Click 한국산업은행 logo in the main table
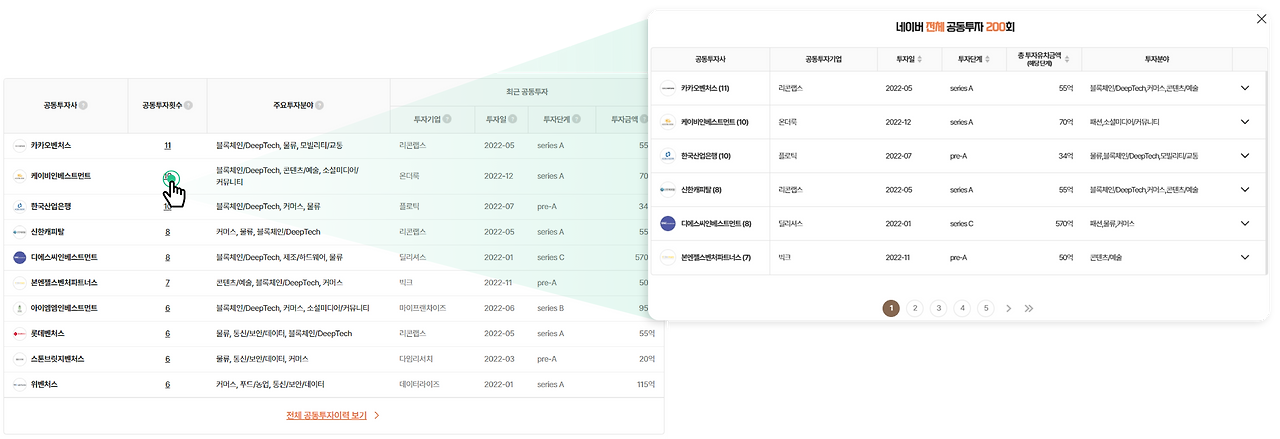 point(19,206)
